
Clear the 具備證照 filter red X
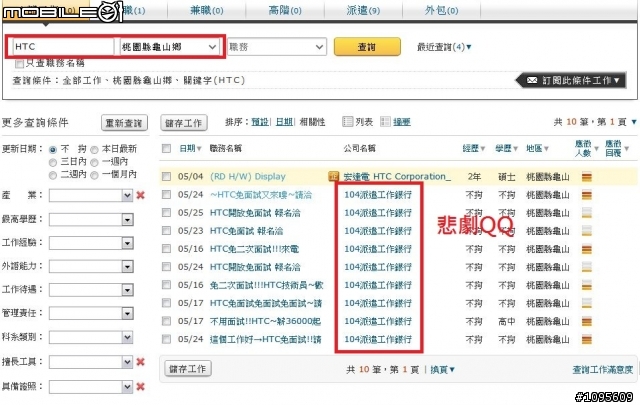tap(140, 386)
